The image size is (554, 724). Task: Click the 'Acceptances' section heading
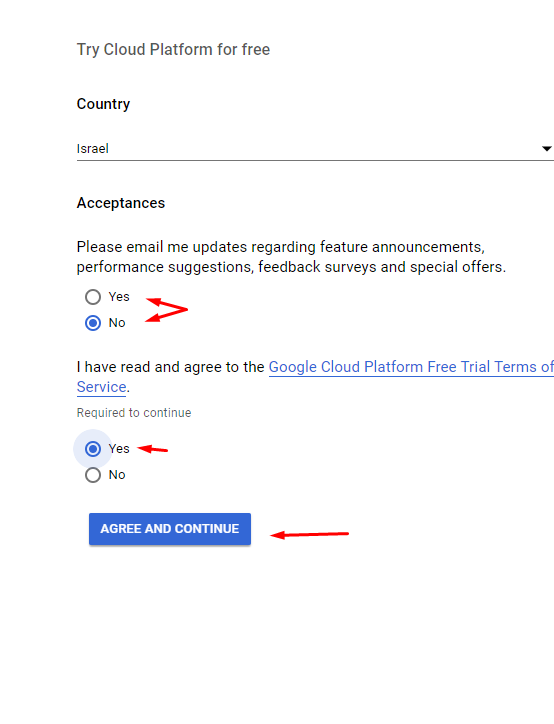(x=121, y=203)
